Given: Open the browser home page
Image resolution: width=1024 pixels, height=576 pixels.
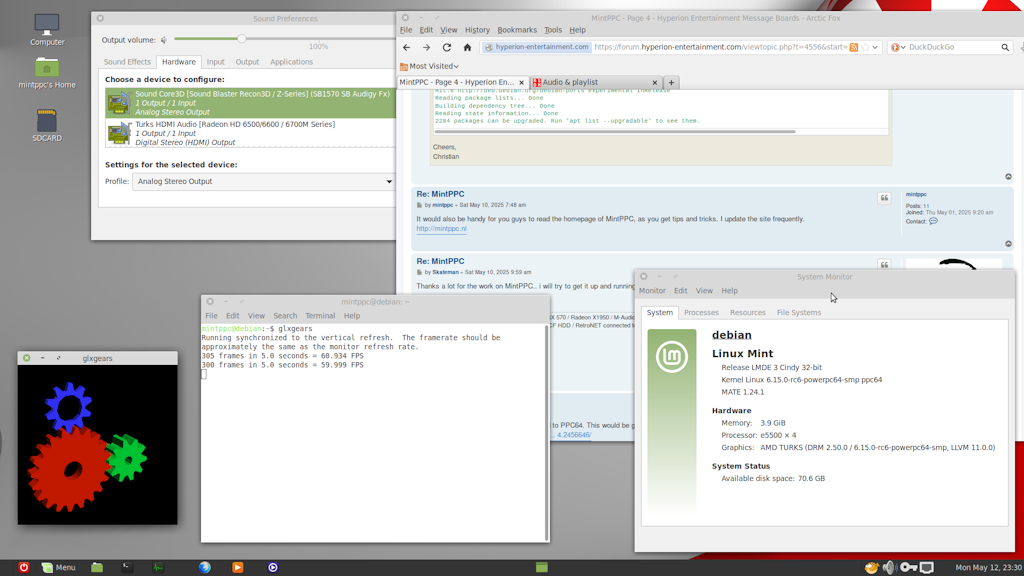Looking at the screenshot, I should [x=467, y=47].
